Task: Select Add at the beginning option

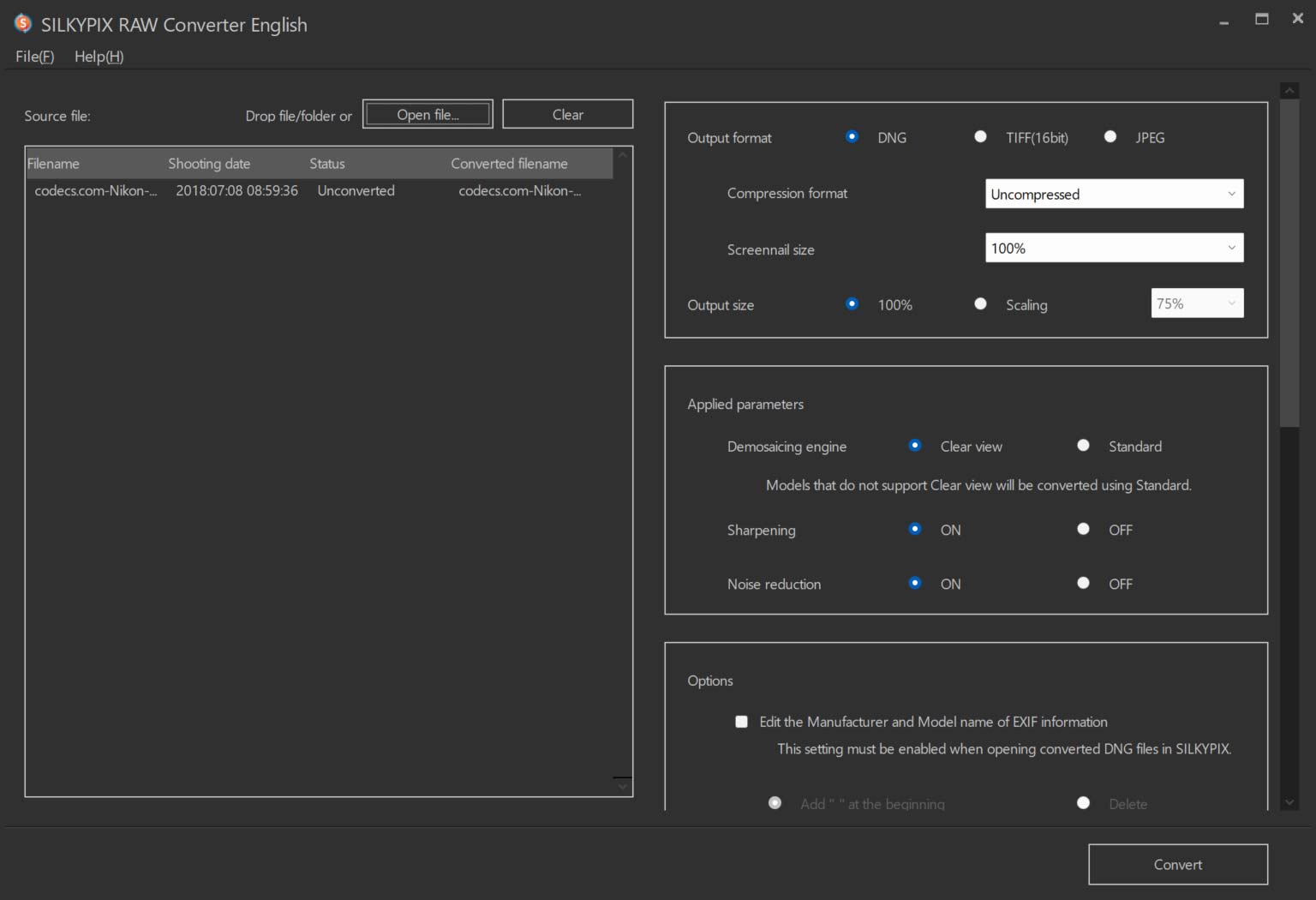Action: pyautogui.click(x=775, y=803)
